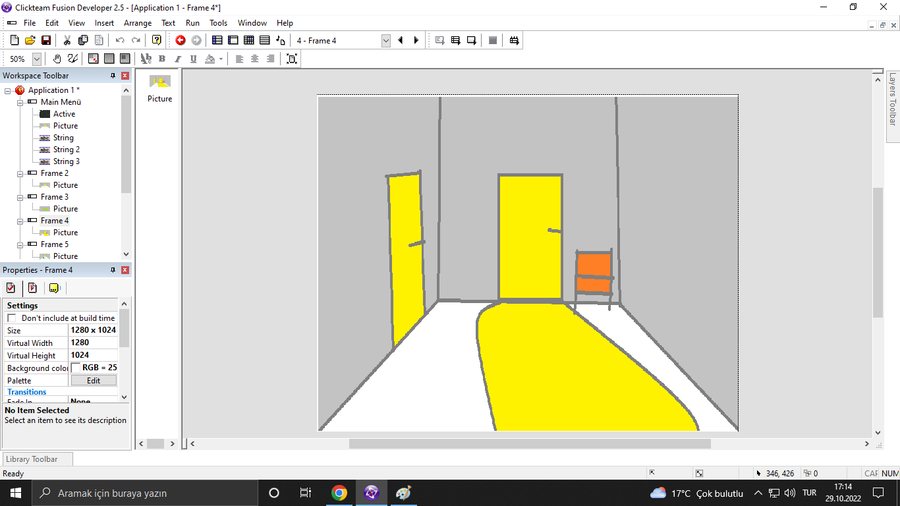Open the 4 - Frame 4 selector dropdown
Image resolution: width=900 pixels, height=506 pixels.
pyautogui.click(x=386, y=40)
